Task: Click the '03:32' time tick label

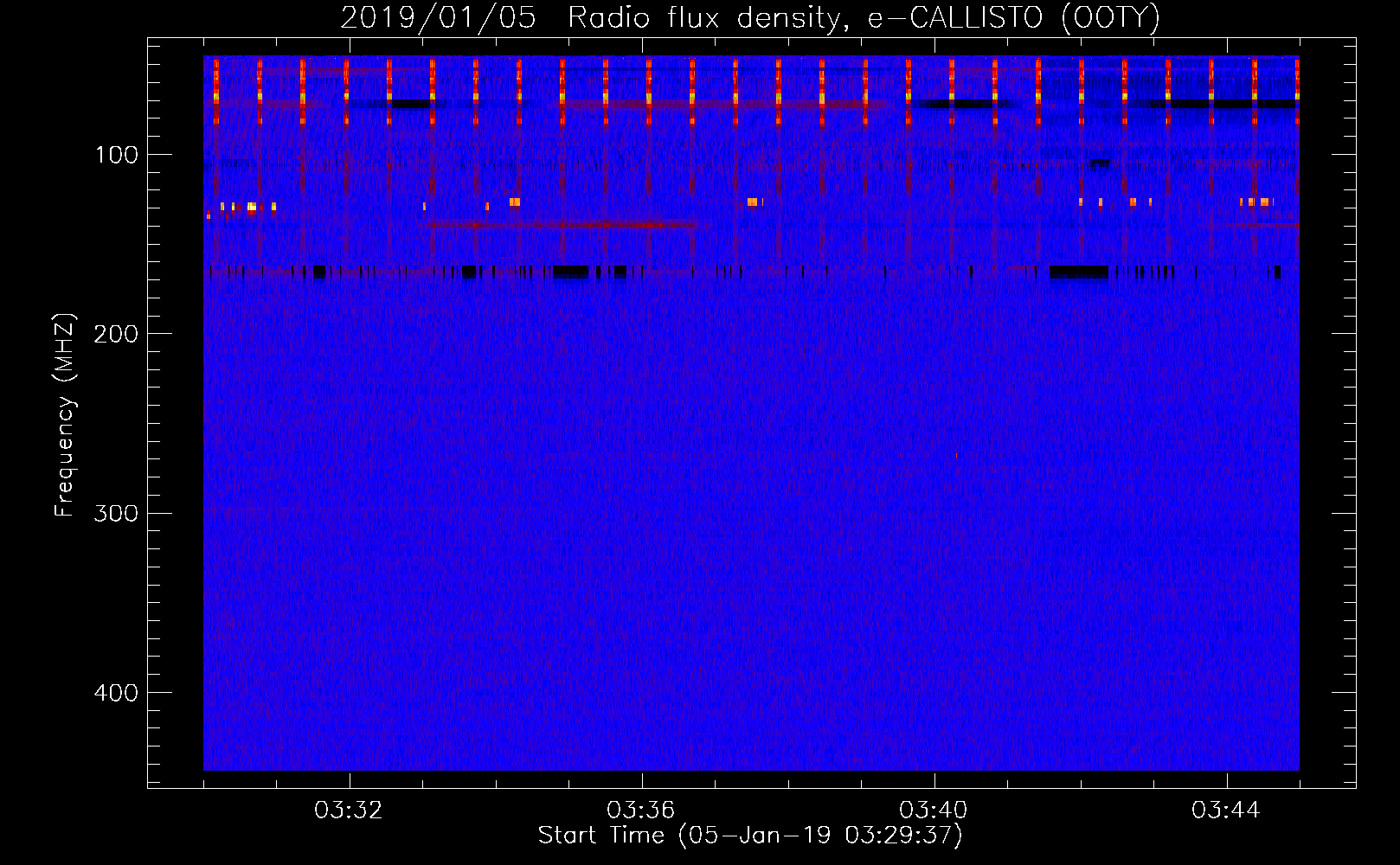Action: pyautogui.click(x=349, y=811)
